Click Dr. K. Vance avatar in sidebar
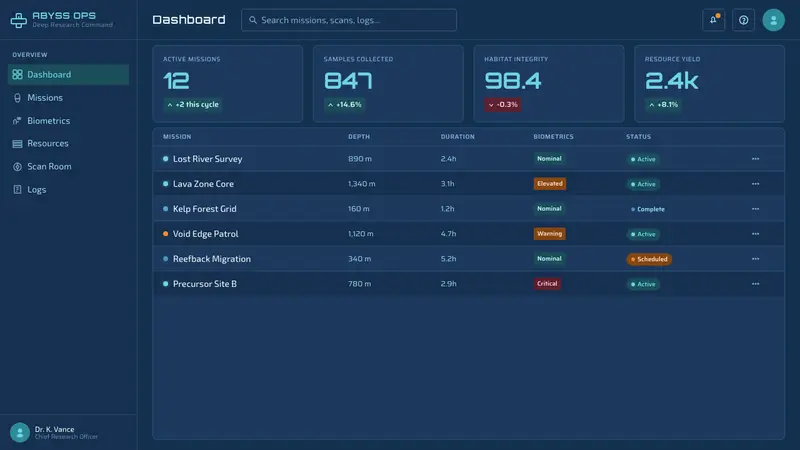 tap(20, 432)
